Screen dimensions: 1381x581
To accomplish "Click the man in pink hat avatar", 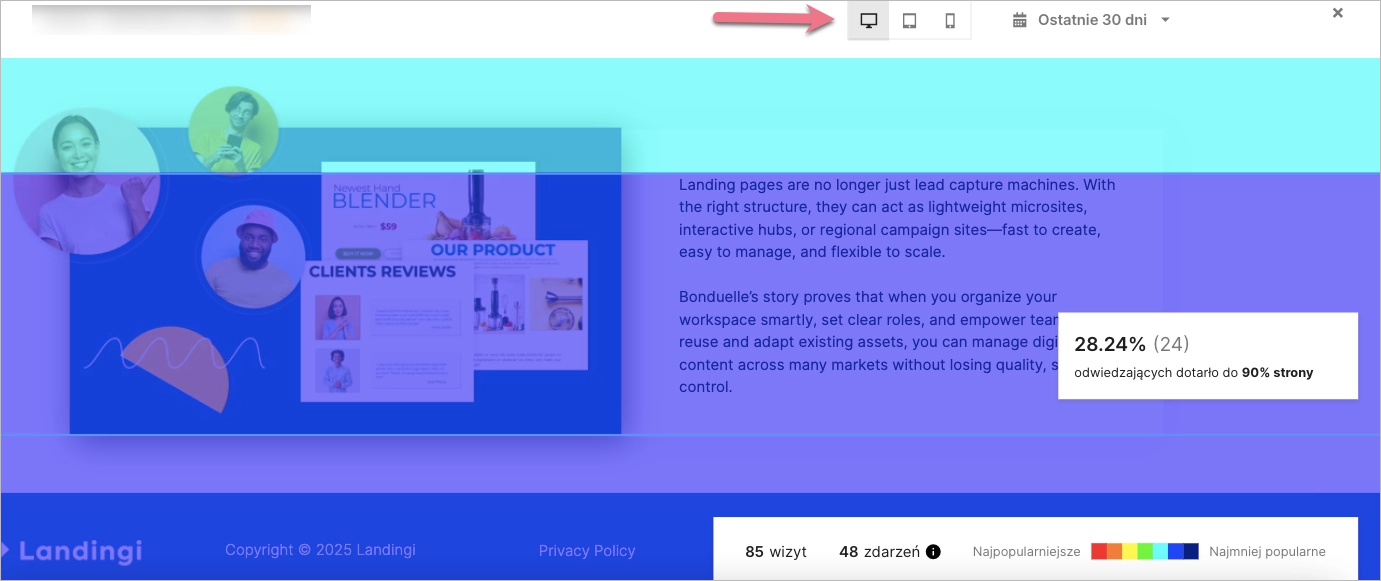I will [x=251, y=257].
